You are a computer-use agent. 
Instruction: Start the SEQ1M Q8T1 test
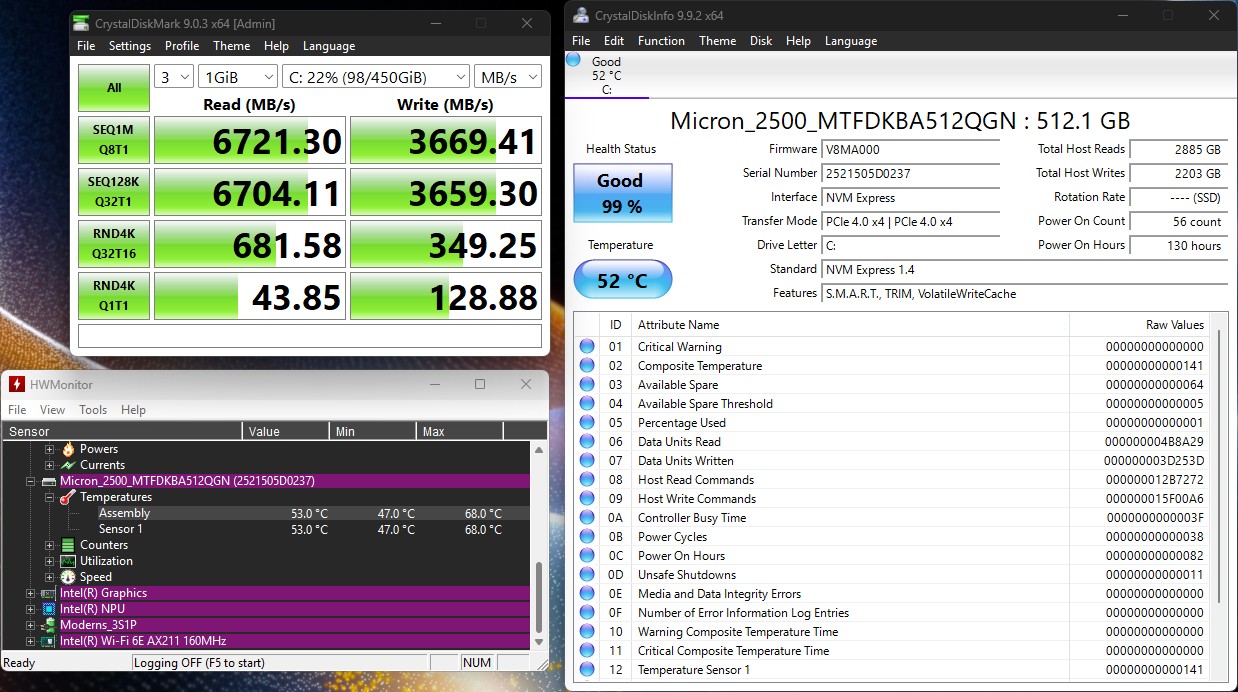(x=114, y=140)
